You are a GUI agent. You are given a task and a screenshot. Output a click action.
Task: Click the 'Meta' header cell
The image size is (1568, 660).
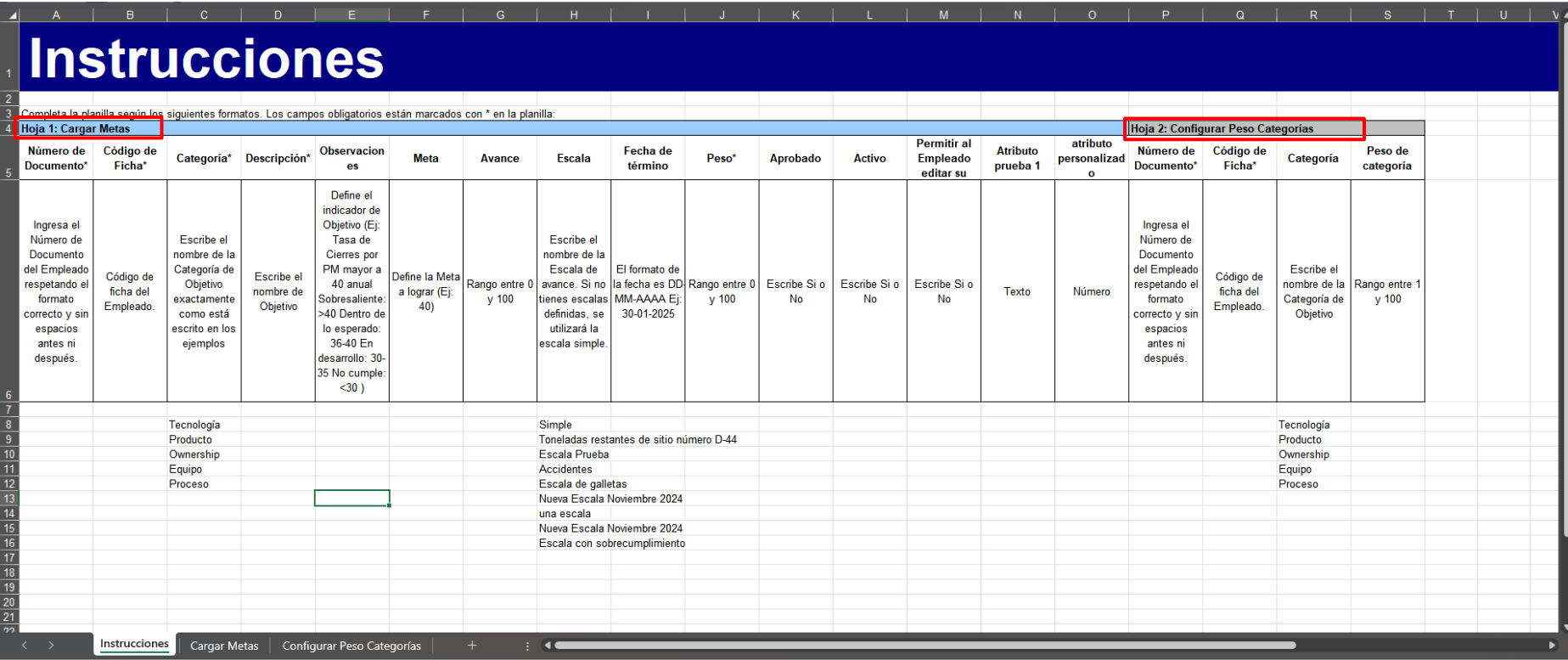(x=426, y=158)
